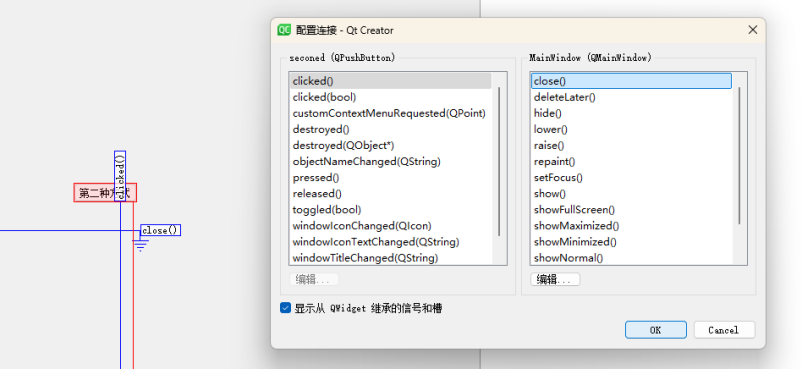Select the showMaximized() slot
The height and width of the screenshot is (369, 802).
pos(631,226)
